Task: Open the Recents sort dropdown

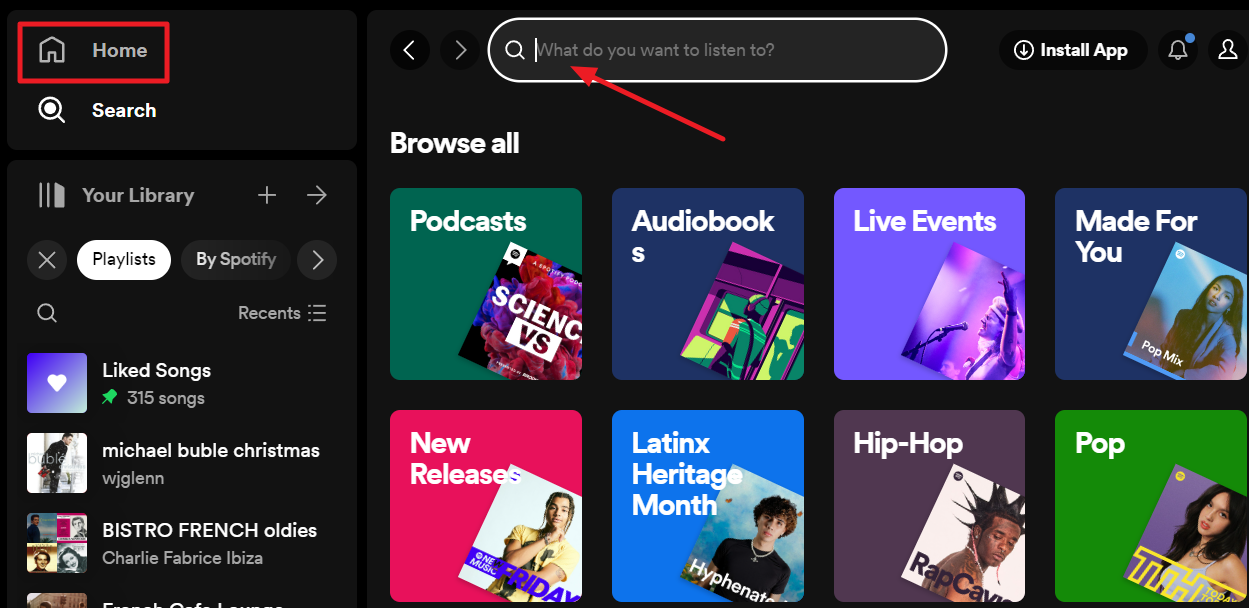Action: 282,313
